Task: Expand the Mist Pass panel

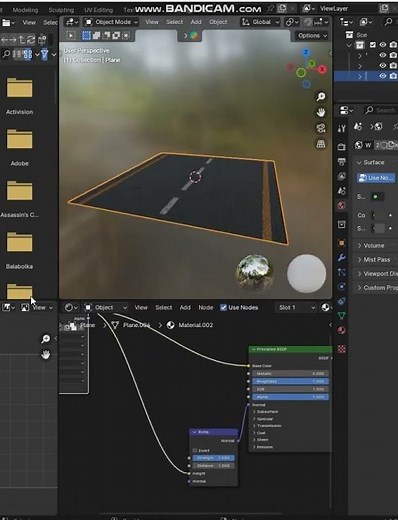Action: click(x=373, y=259)
